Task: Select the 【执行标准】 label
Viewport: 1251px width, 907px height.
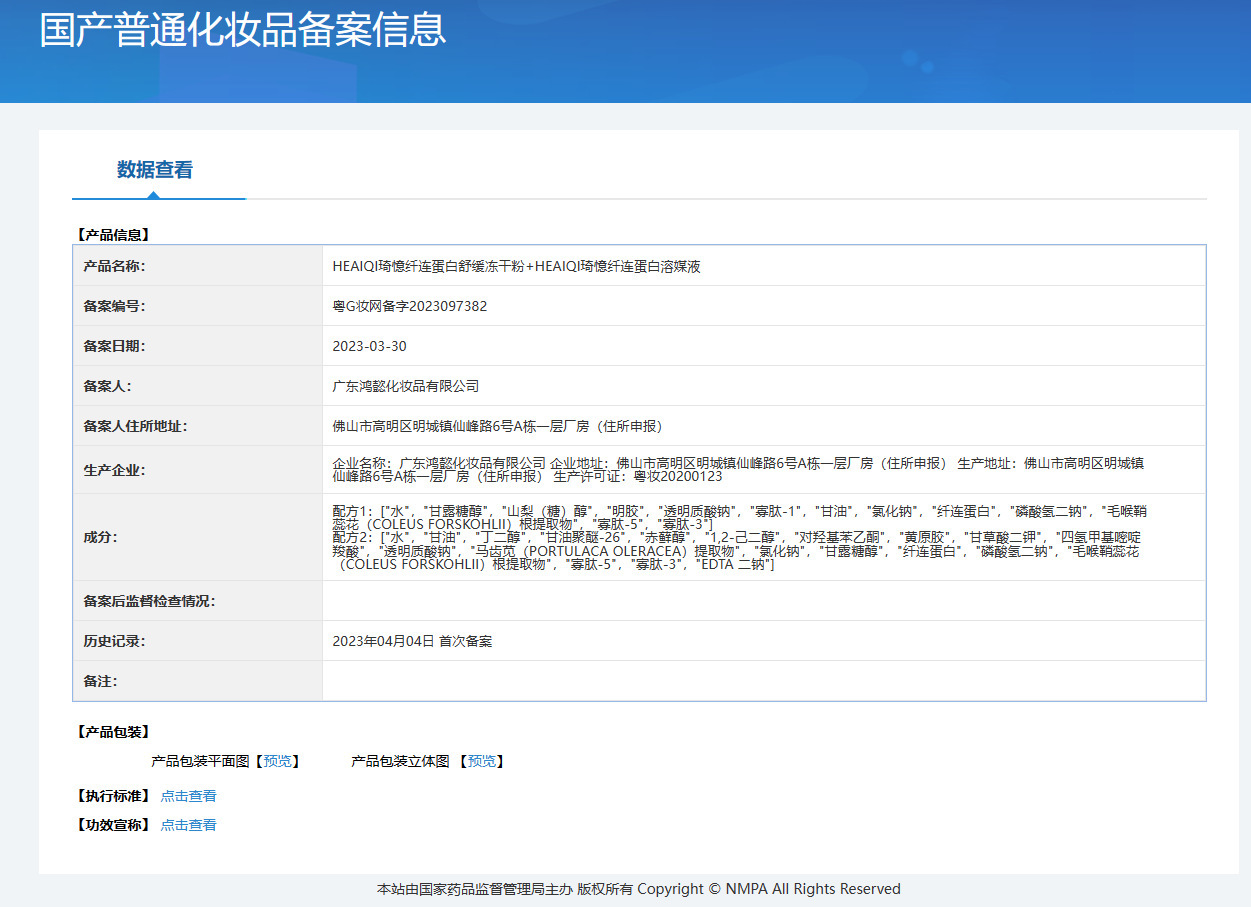Action: click(112, 796)
